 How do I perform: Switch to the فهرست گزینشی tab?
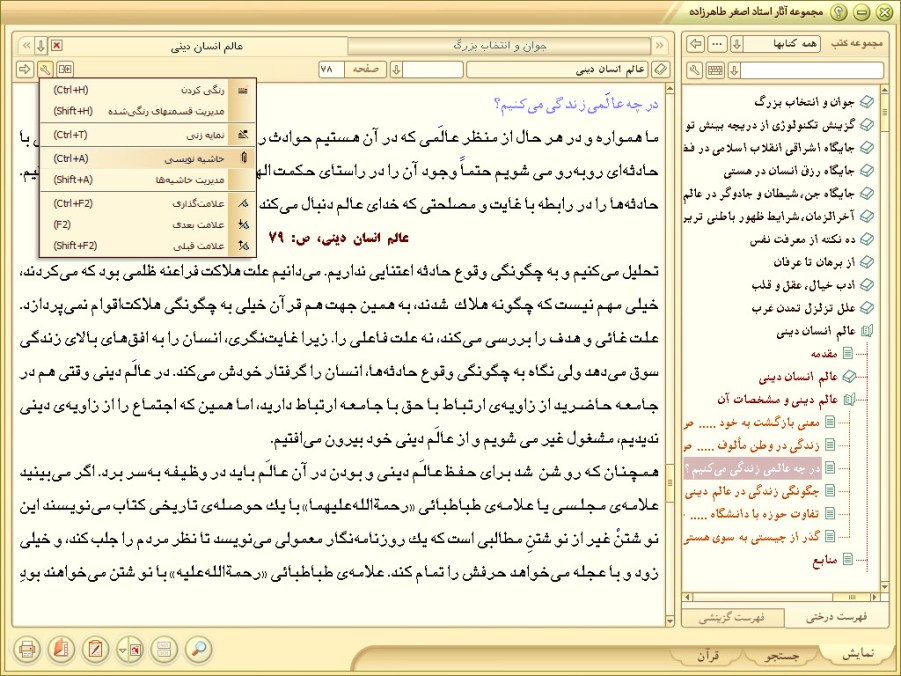[x=731, y=618]
